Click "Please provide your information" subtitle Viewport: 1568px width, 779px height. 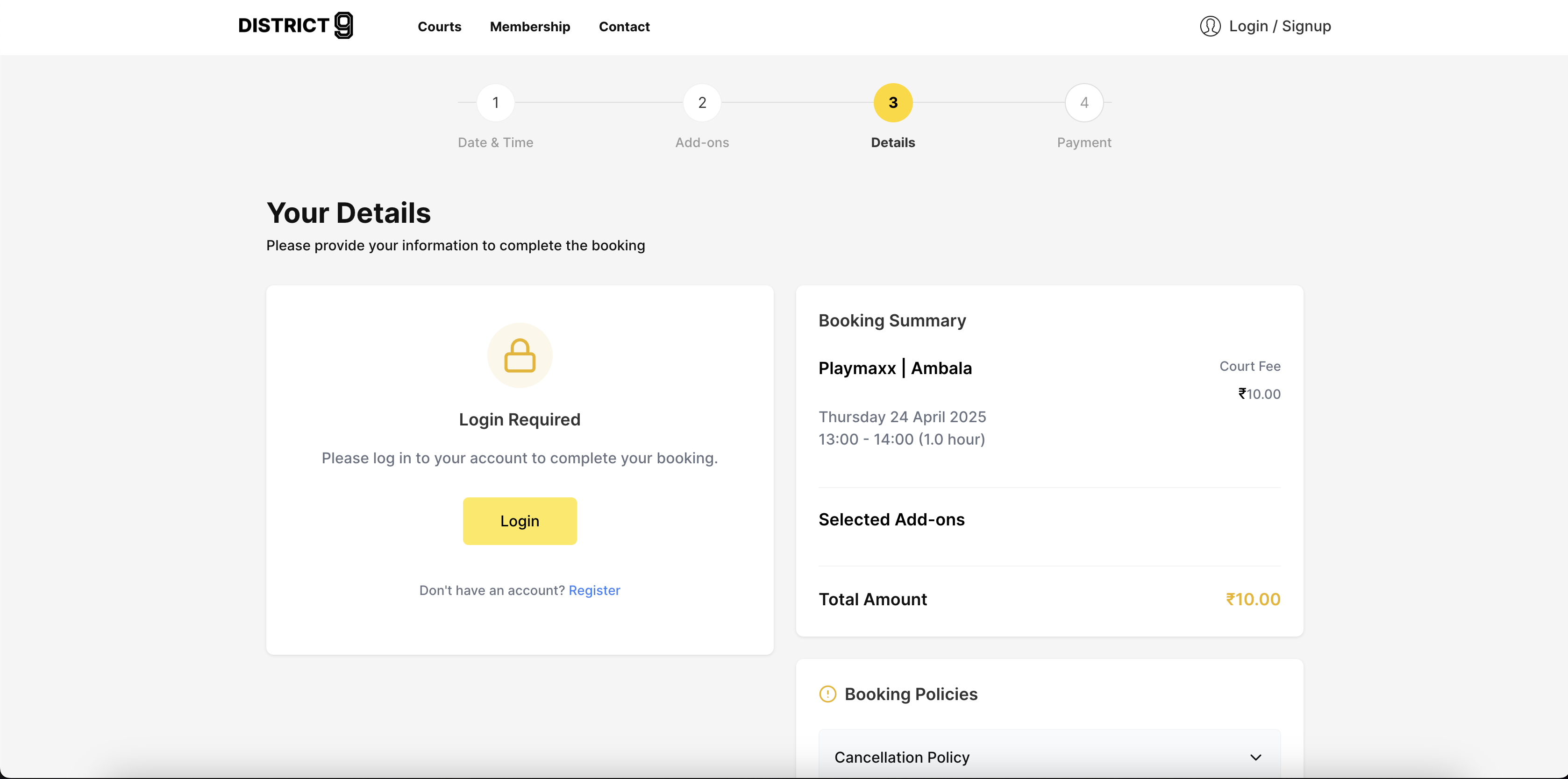(455, 245)
